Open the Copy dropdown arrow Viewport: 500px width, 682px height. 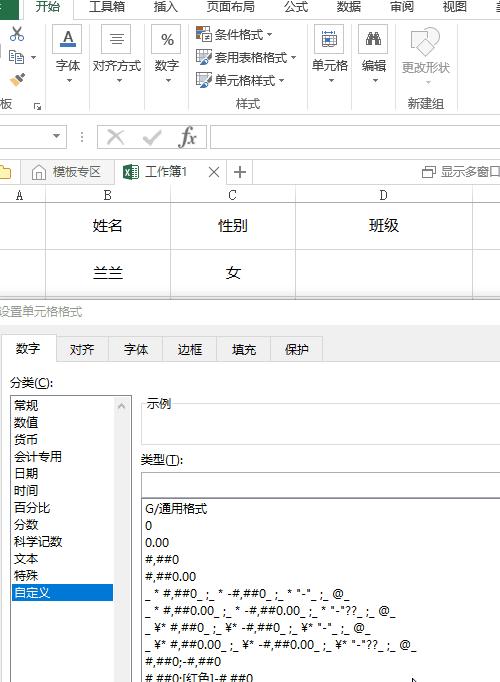point(33,57)
